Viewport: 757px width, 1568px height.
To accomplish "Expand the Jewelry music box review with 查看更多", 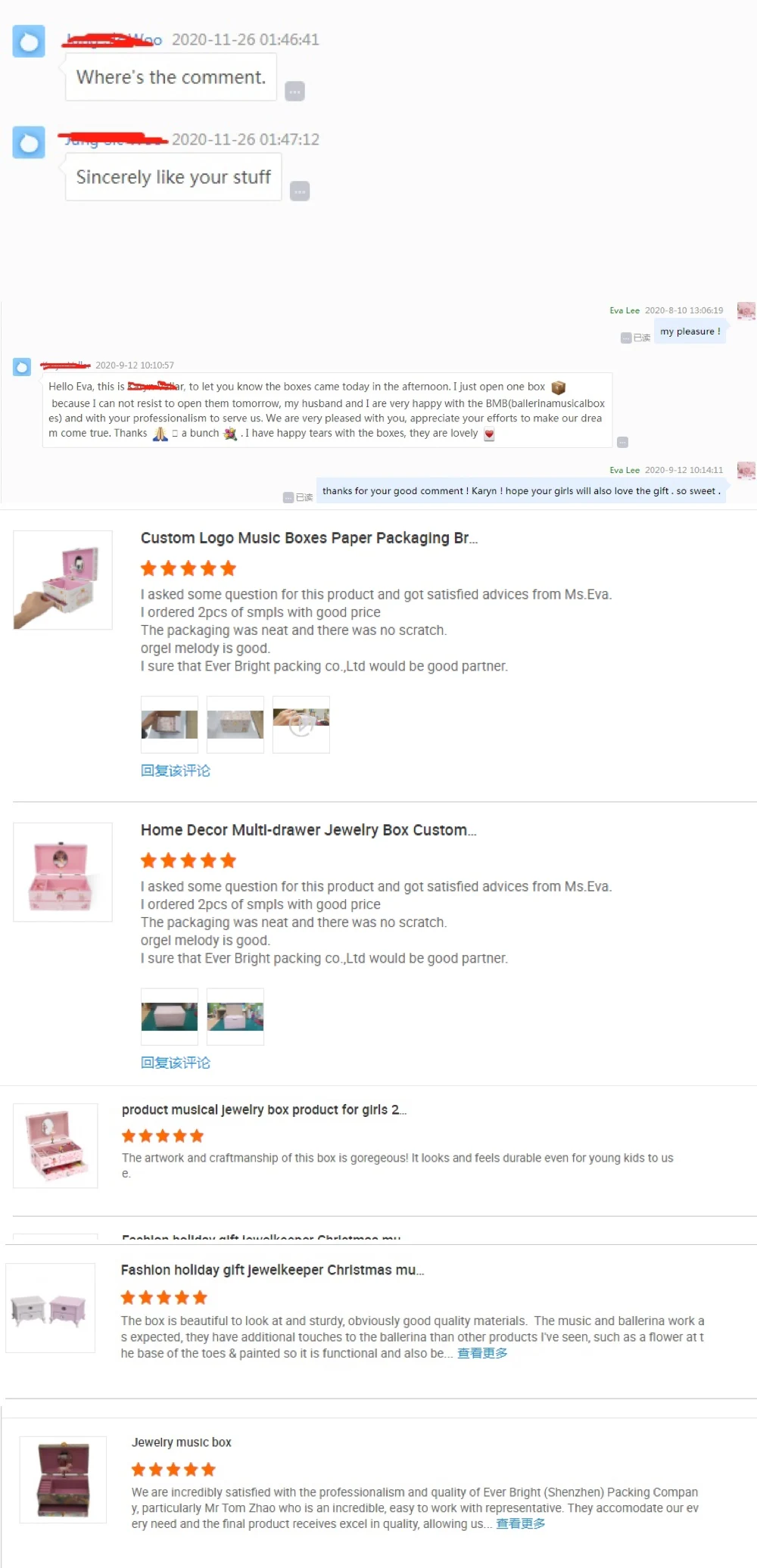I will 520,1523.
